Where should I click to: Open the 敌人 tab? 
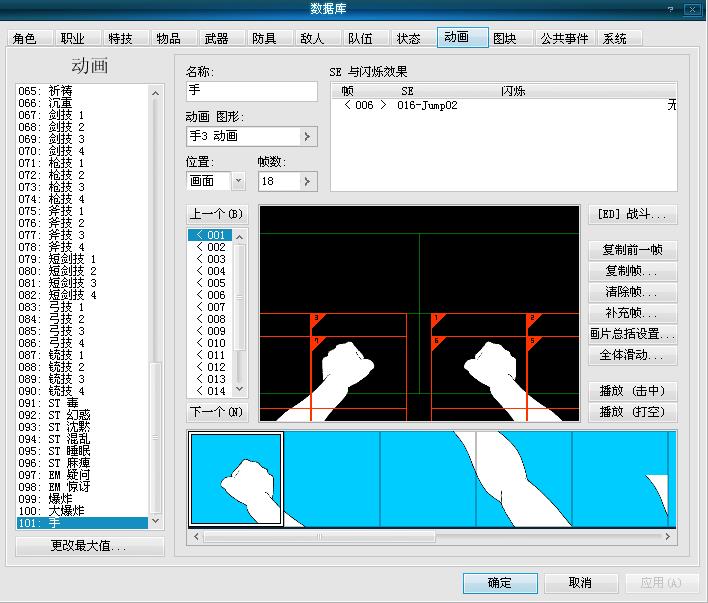tap(317, 38)
